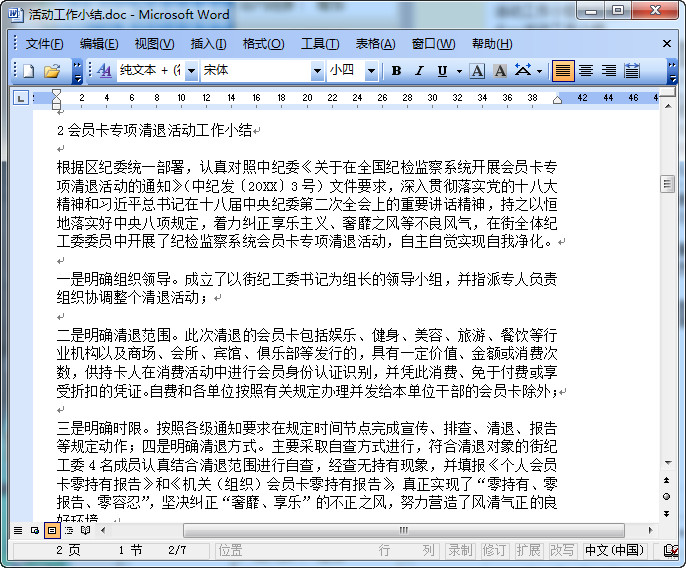Screen dimensions: 686x568
Task: Click the font name field 宋体
Action: (x=256, y=70)
